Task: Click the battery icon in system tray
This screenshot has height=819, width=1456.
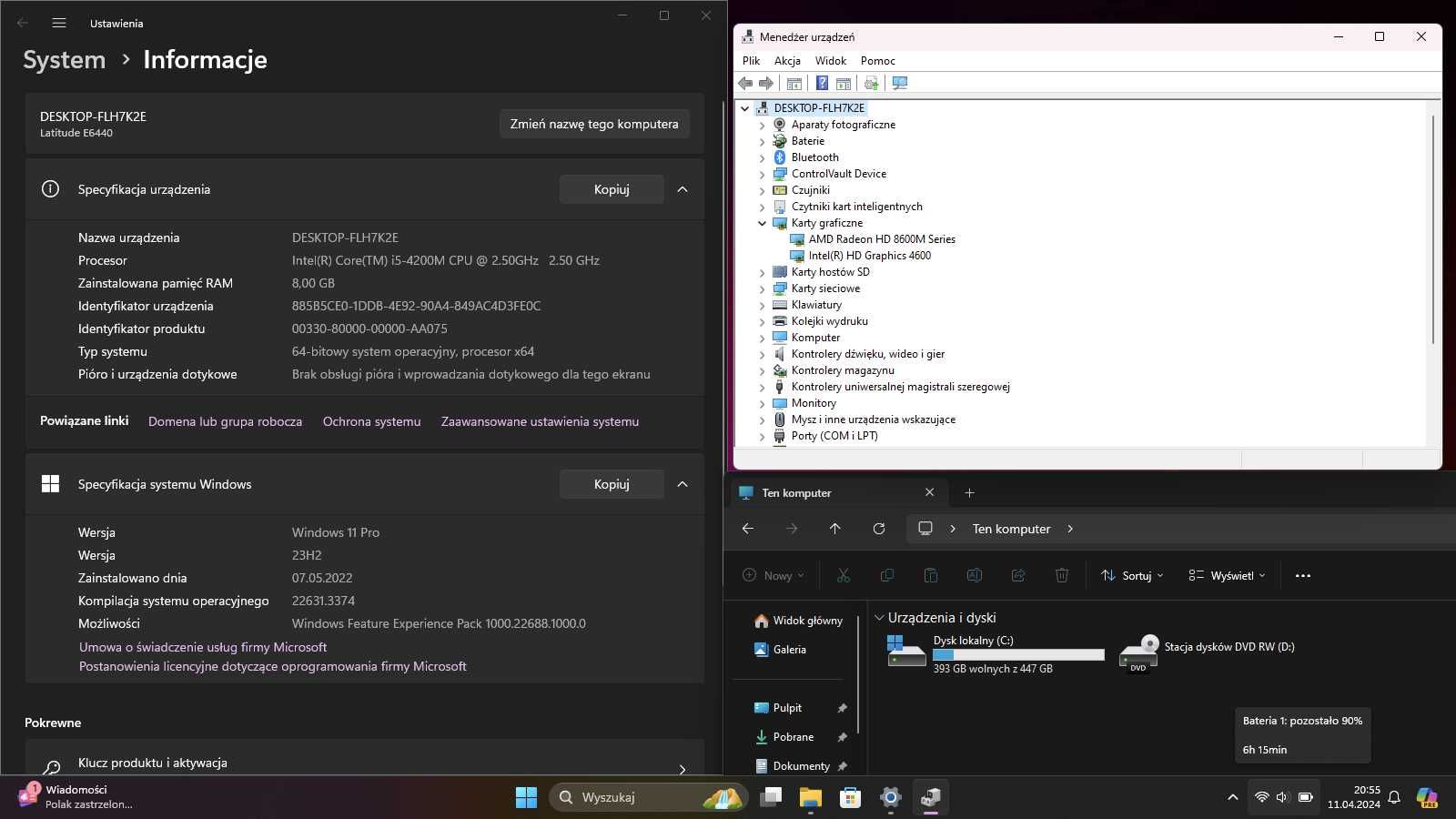Action: click(x=1306, y=797)
